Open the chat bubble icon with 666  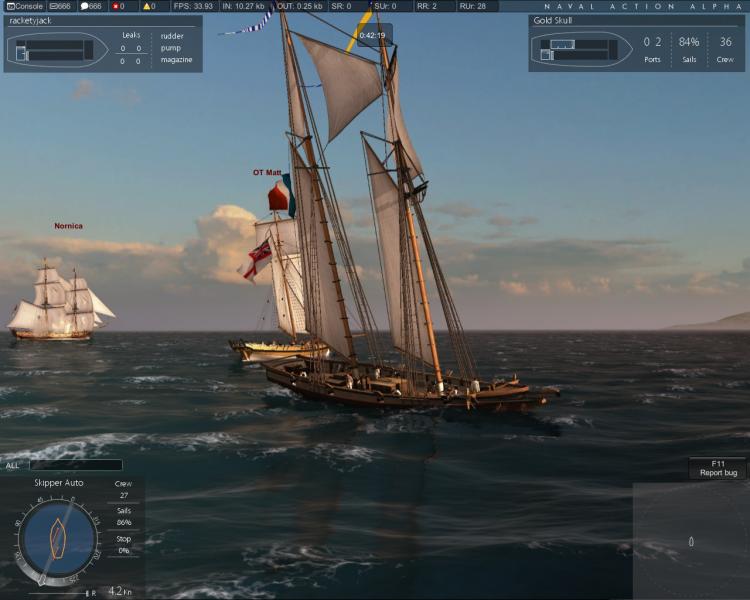[x=91, y=6]
